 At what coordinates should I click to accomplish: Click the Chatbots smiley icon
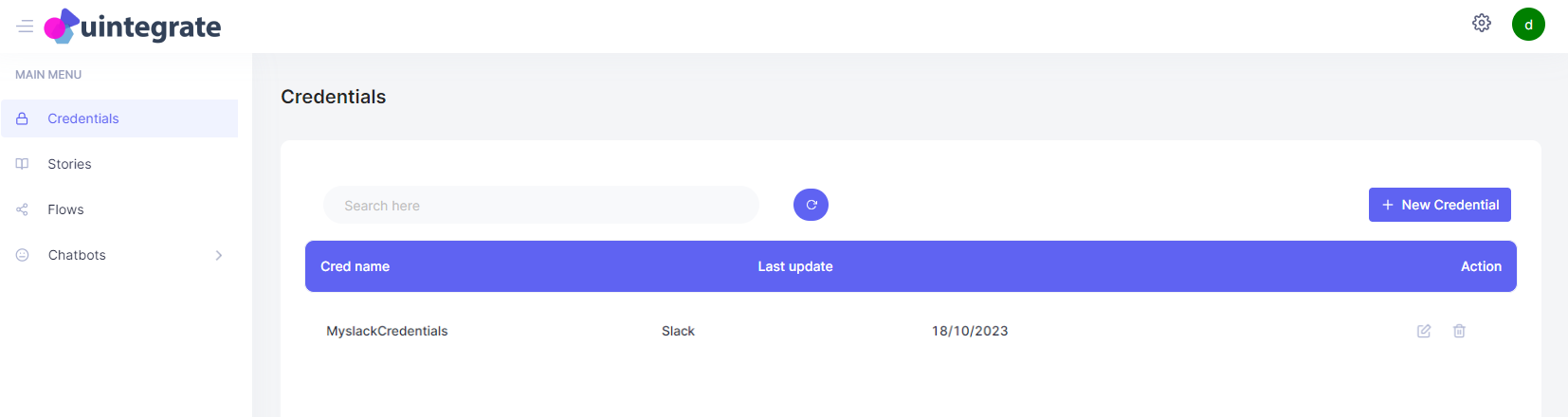(22, 255)
